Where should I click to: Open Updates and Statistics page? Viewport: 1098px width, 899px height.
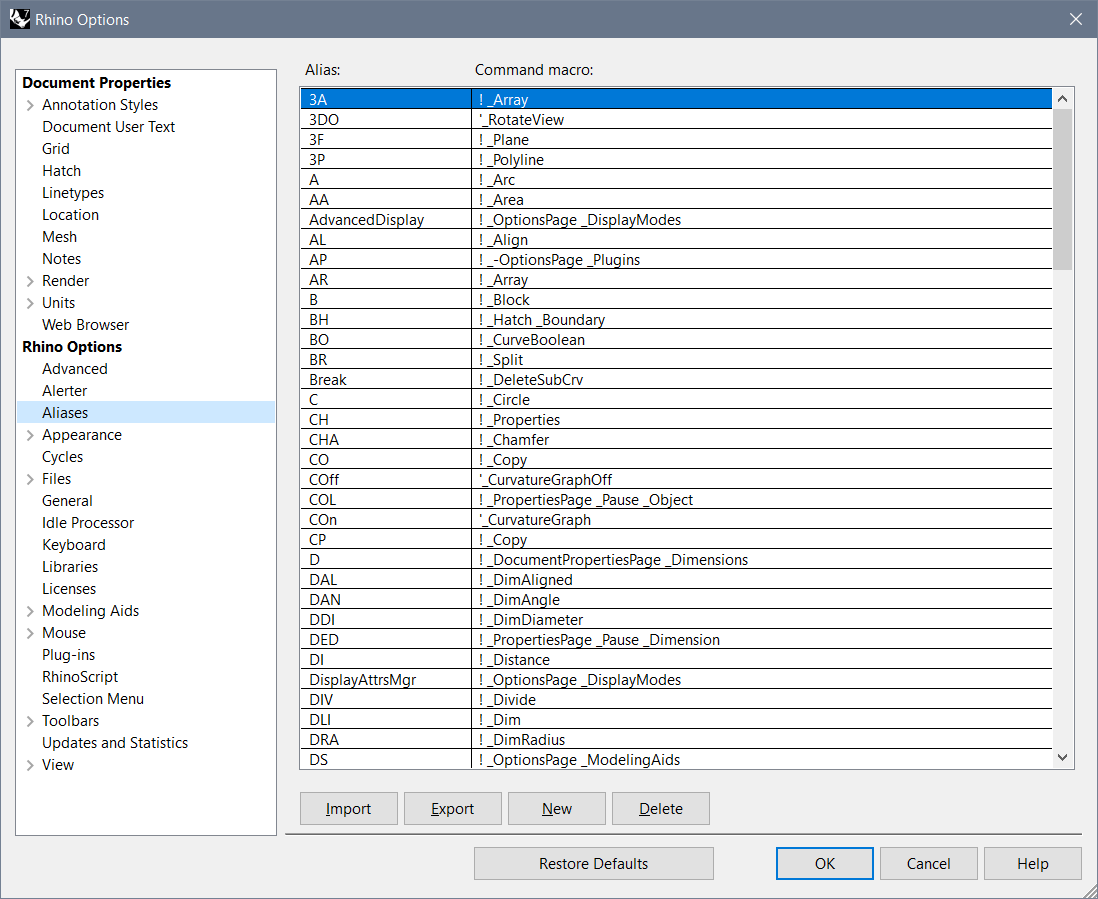[x=115, y=743]
